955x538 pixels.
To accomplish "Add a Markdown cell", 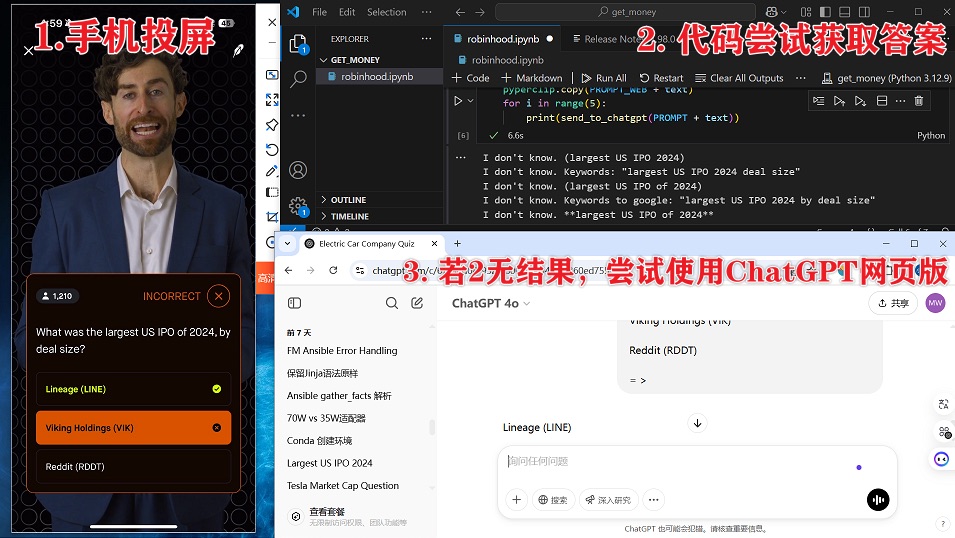I will pos(532,78).
